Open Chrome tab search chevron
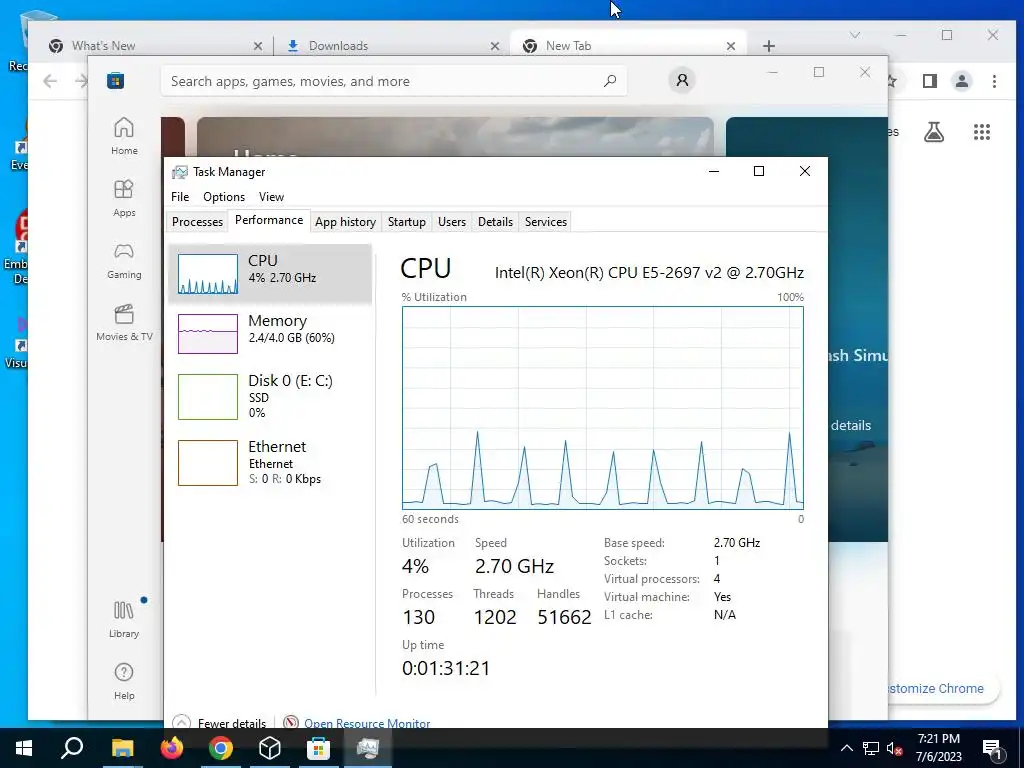The image size is (1024, 768). (x=855, y=35)
